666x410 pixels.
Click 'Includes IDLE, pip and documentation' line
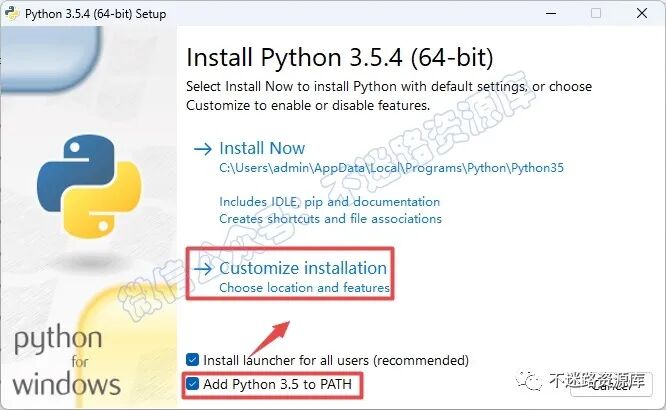pos(329,202)
